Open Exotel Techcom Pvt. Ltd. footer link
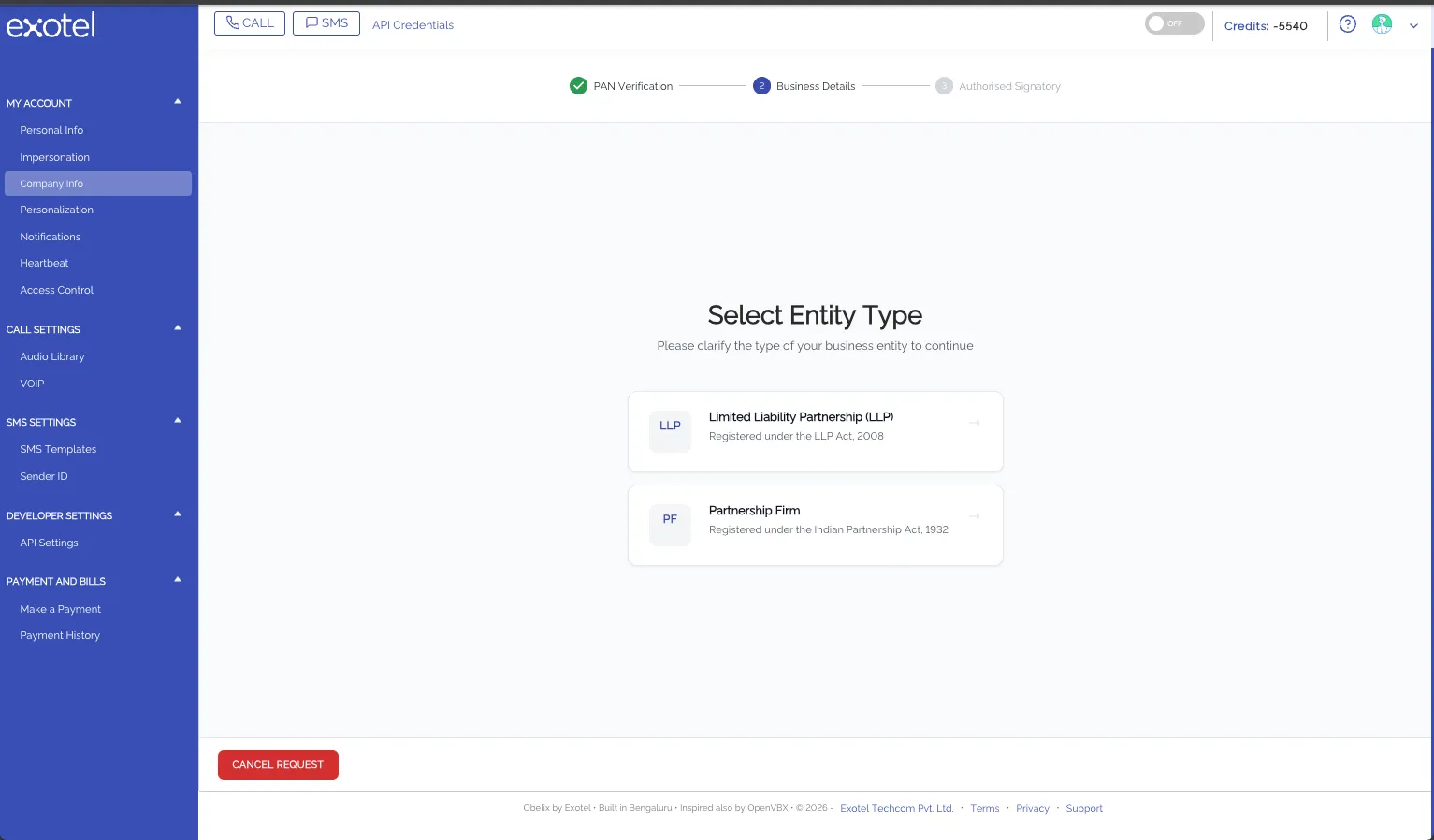 [x=896, y=808]
